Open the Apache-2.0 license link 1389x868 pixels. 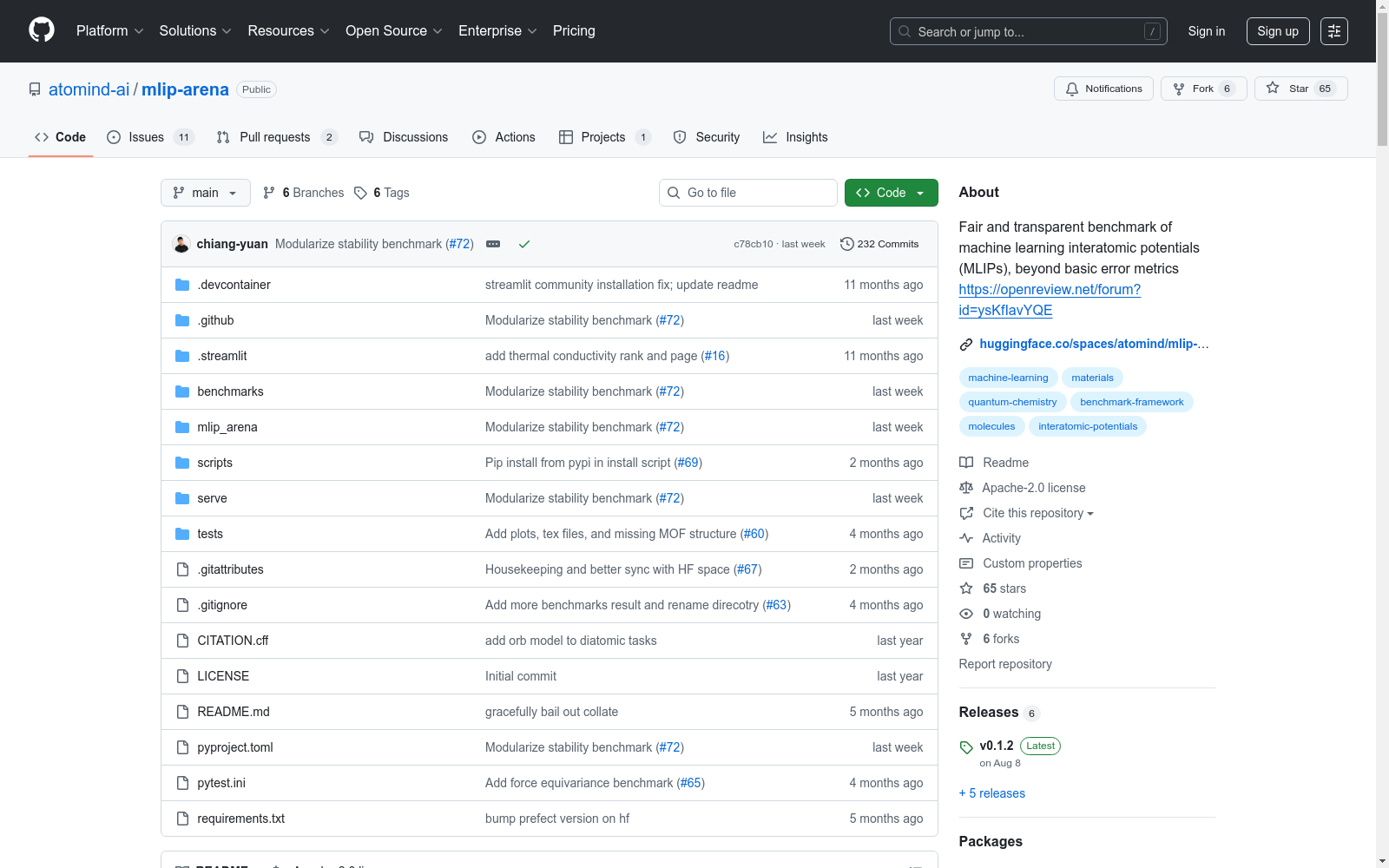tap(1023, 488)
